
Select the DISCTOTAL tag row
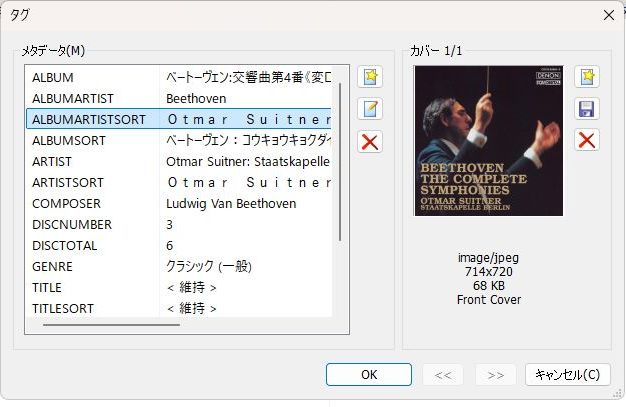click(x=178, y=245)
